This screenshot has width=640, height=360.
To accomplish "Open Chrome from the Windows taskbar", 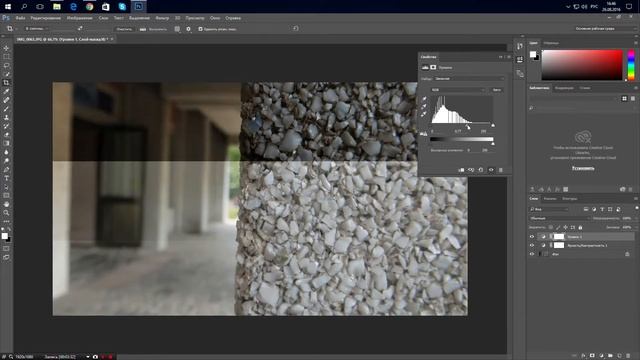I will click(x=89, y=7).
